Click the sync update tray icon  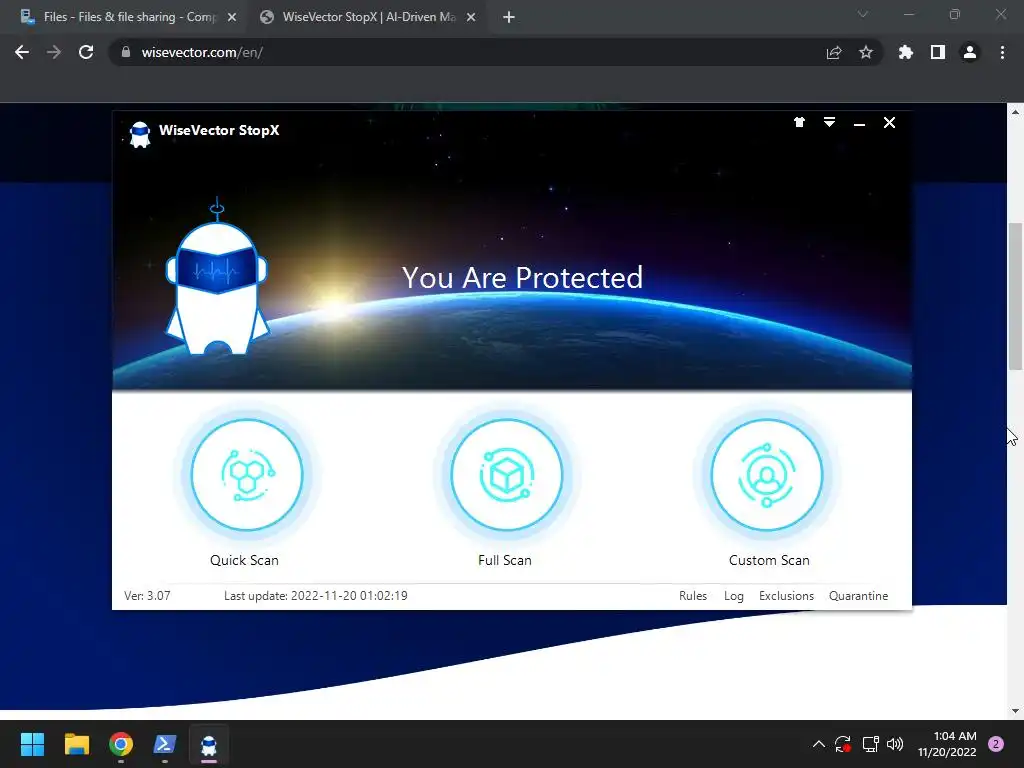(x=843, y=744)
